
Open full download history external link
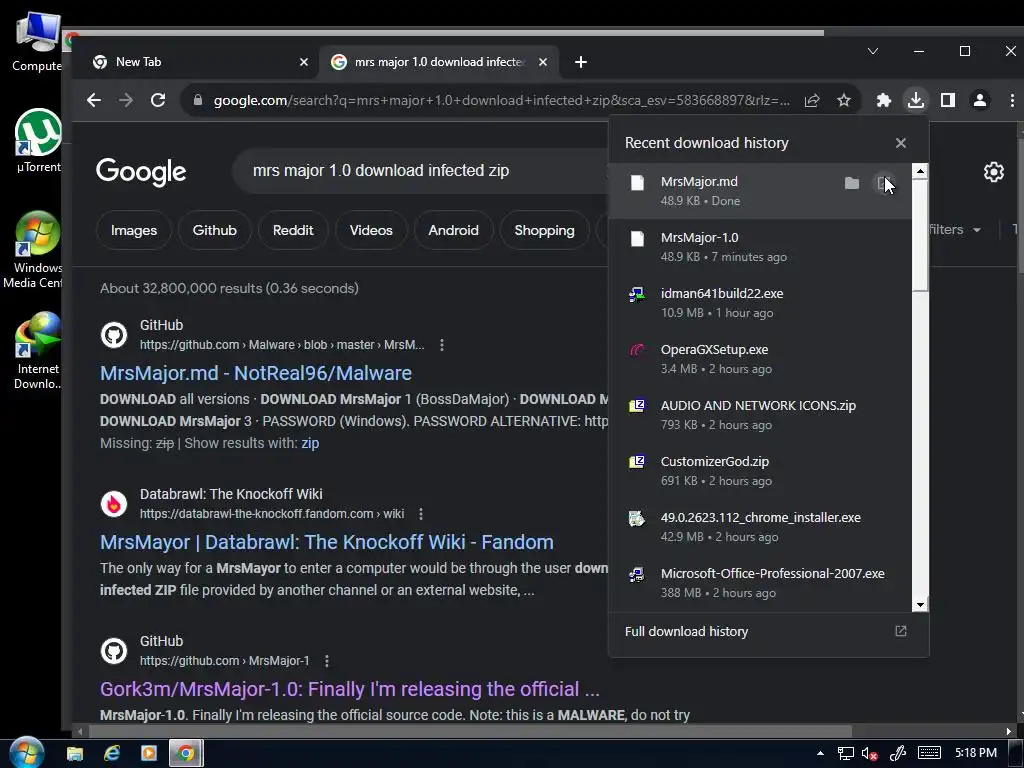coord(901,631)
